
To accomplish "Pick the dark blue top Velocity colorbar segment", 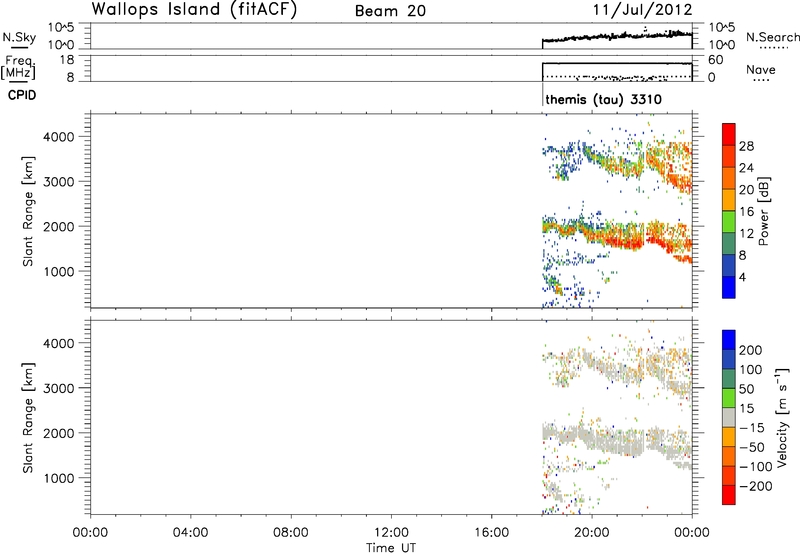I will (729, 340).
